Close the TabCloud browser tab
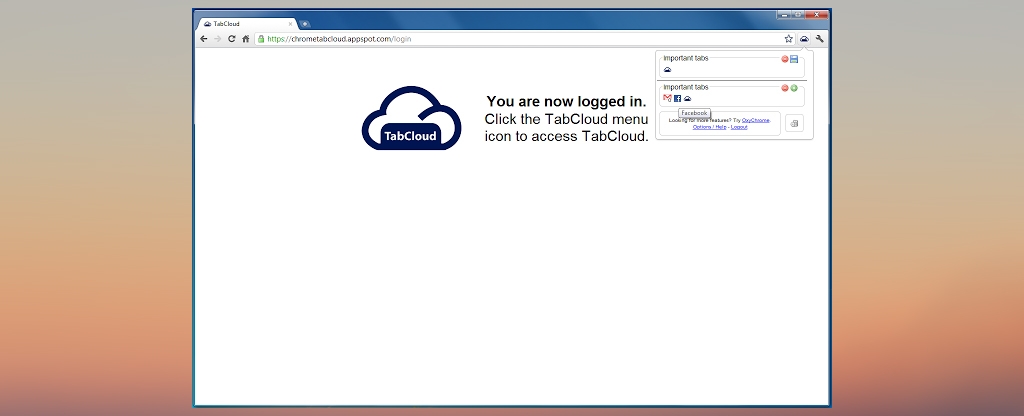 click(x=291, y=24)
